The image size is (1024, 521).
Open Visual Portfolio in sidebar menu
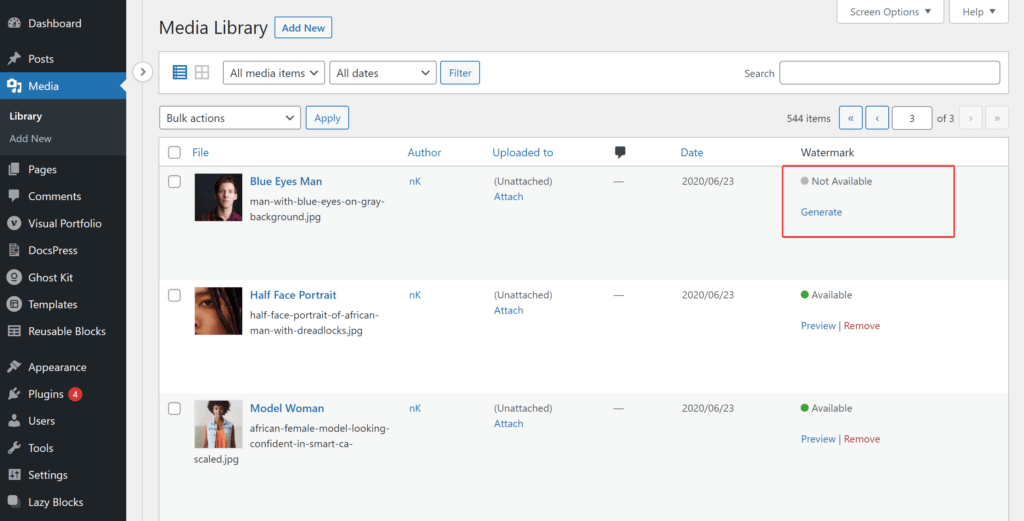coord(63,223)
